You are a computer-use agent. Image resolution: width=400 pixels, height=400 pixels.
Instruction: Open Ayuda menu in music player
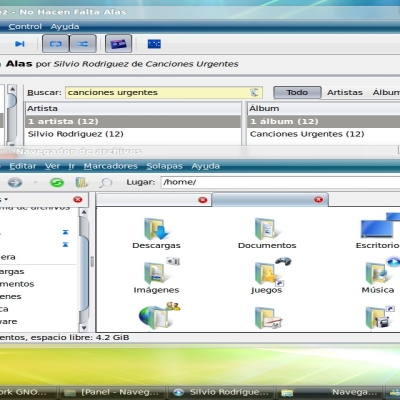coord(65,26)
